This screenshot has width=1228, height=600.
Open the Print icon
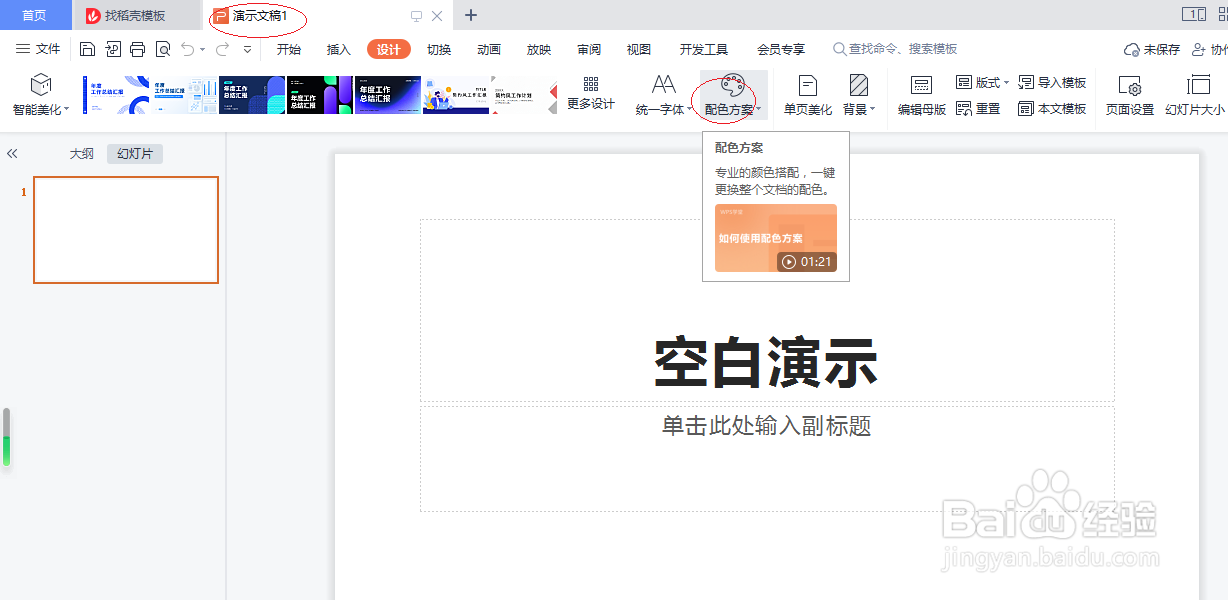(137, 48)
